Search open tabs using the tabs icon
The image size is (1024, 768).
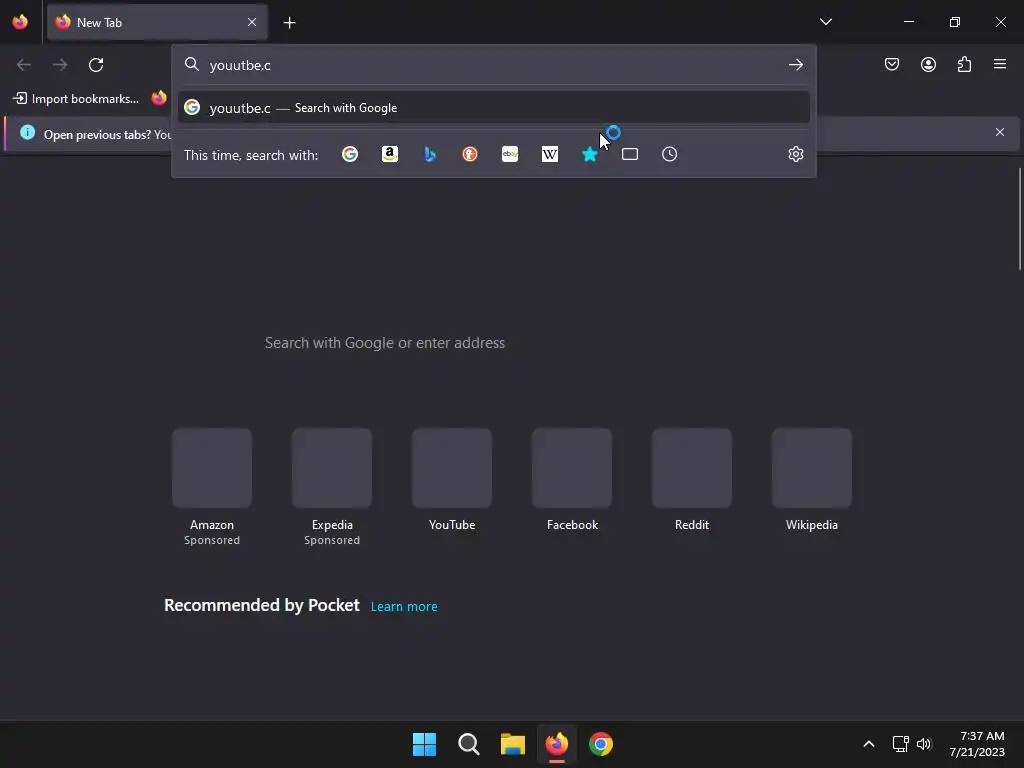point(630,154)
